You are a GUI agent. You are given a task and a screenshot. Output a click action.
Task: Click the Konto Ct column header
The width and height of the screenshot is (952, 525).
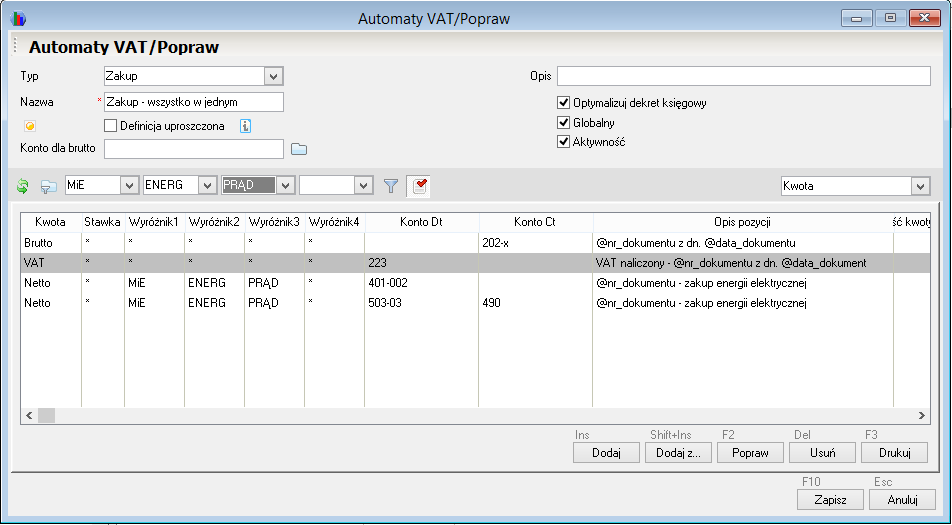tap(535, 222)
